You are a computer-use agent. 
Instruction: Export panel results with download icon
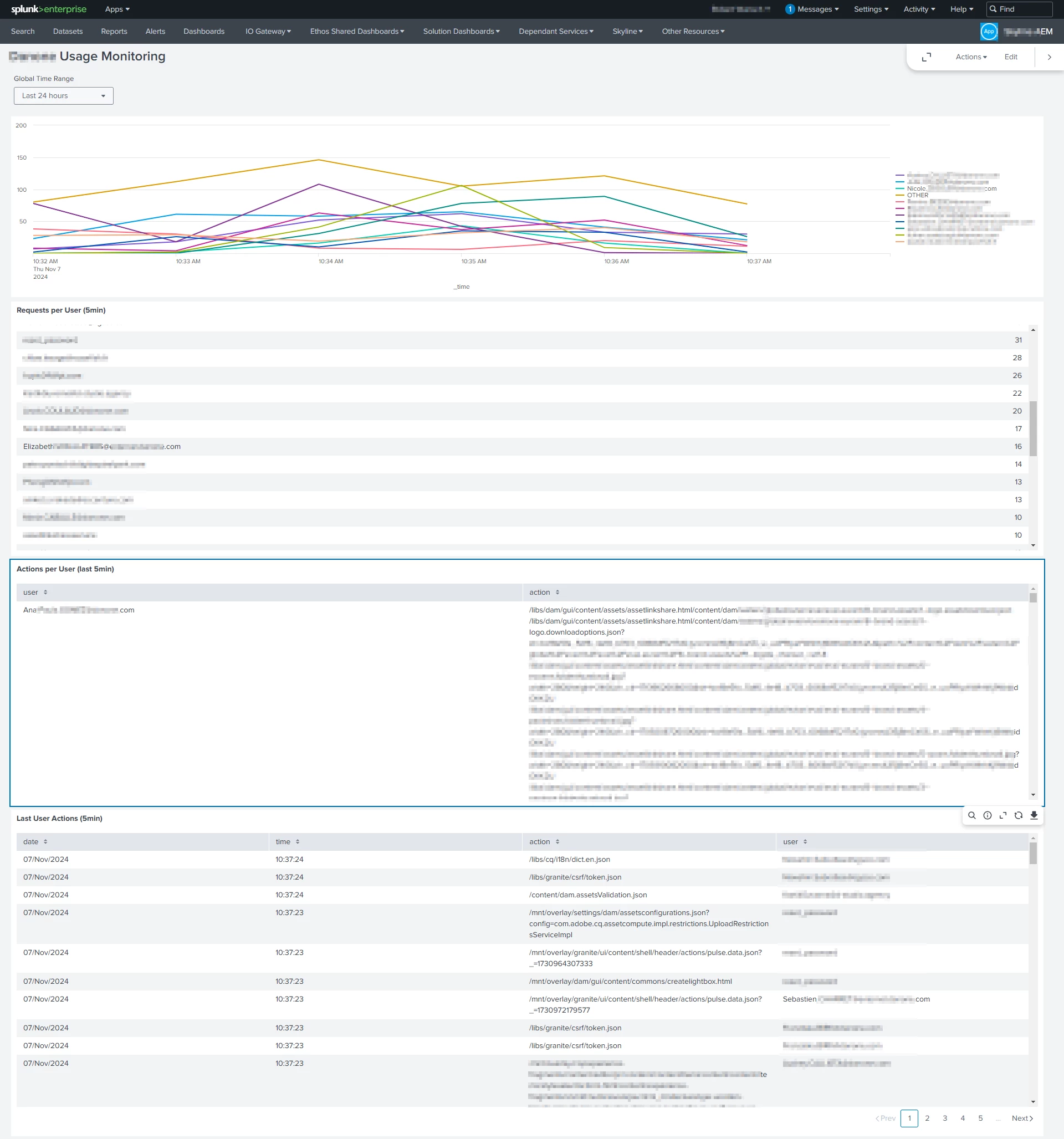(1034, 815)
